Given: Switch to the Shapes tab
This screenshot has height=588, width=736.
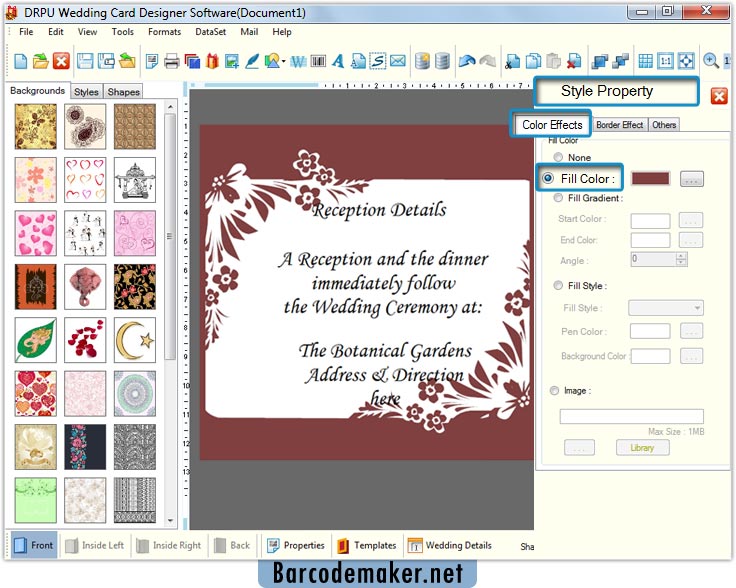Looking at the screenshot, I should click(123, 92).
